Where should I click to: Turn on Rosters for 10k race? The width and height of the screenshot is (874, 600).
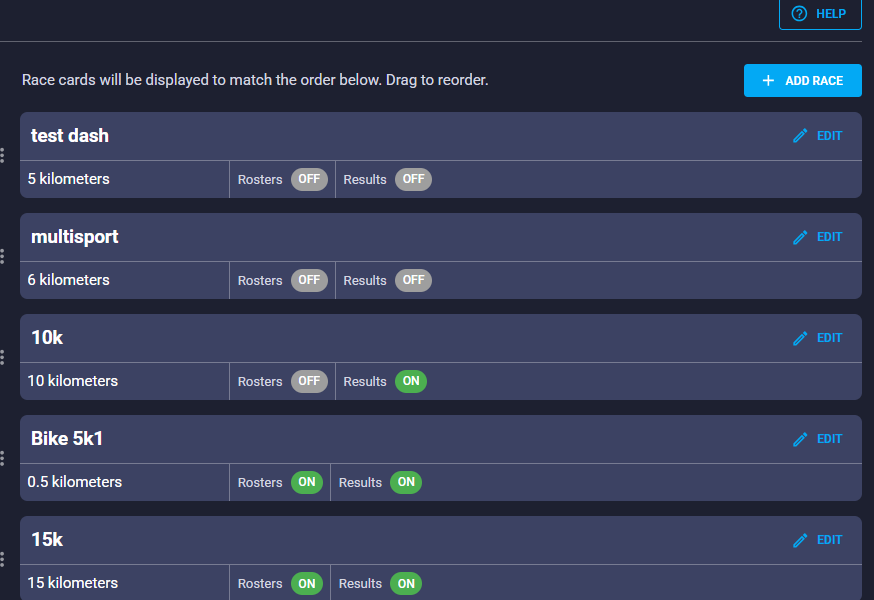309,381
